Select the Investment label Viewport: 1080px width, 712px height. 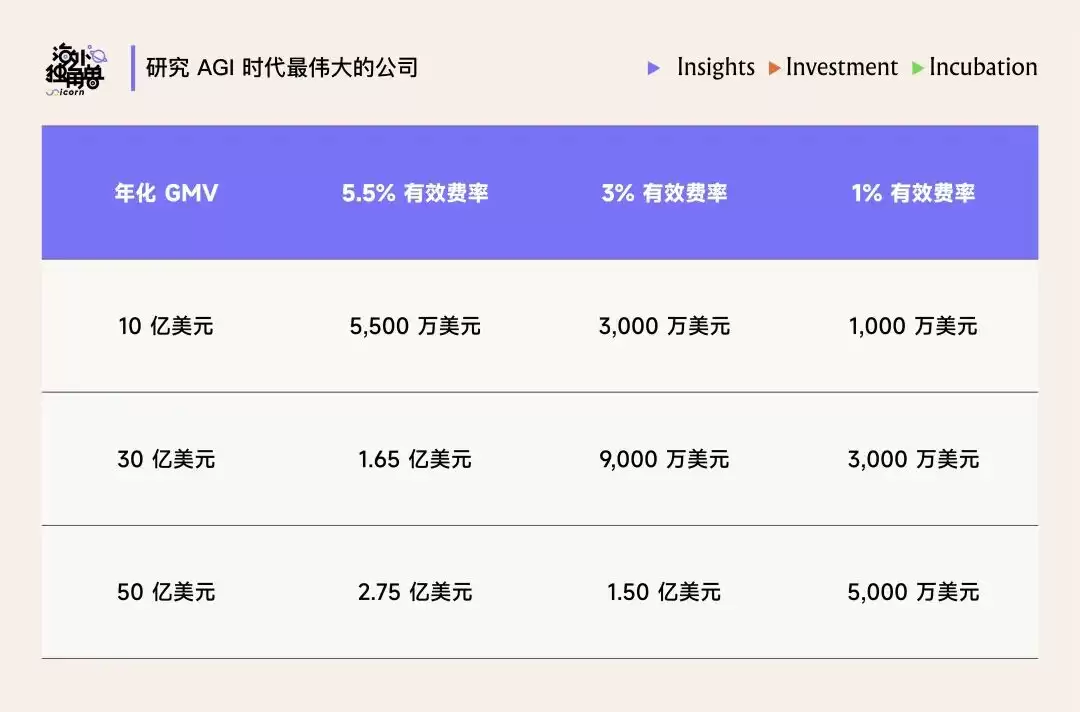pos(842,67)
